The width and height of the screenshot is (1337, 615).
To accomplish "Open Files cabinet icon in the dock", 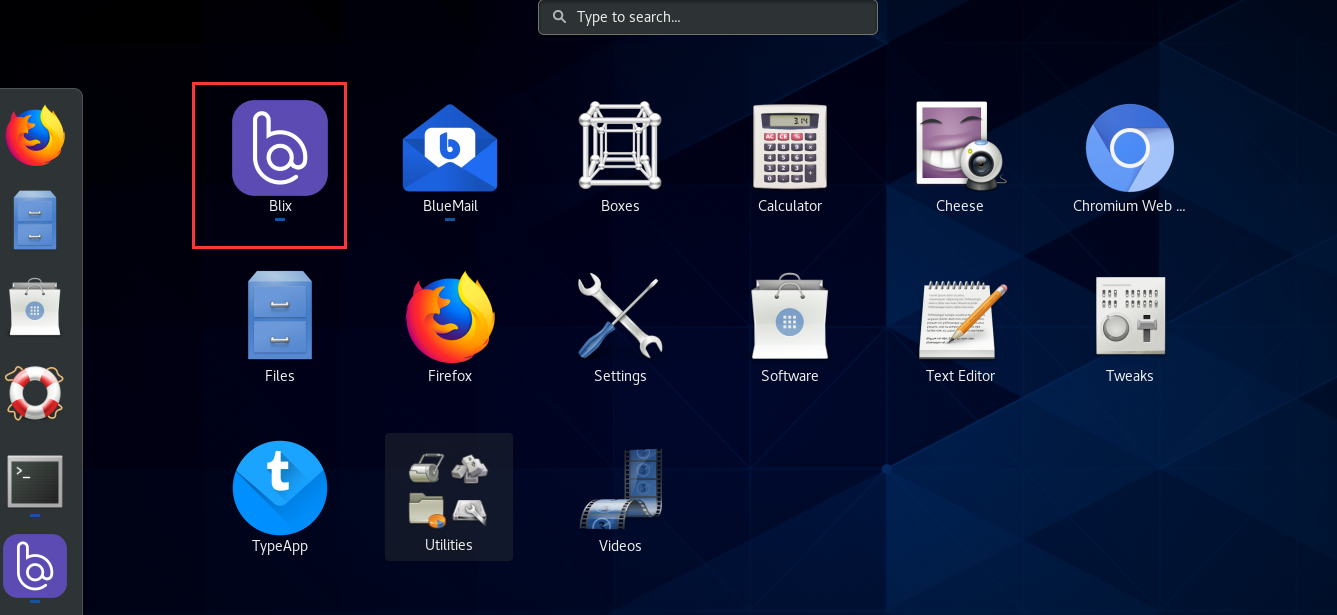I will (35, 220).
